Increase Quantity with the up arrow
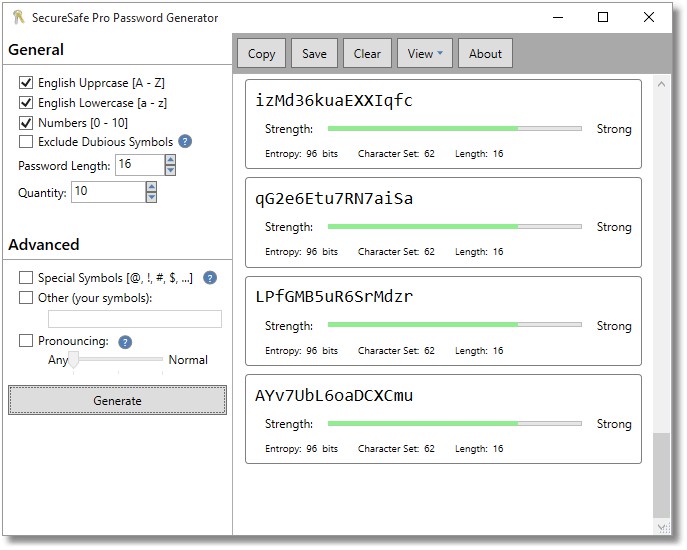687x550 pixels. 151,186
